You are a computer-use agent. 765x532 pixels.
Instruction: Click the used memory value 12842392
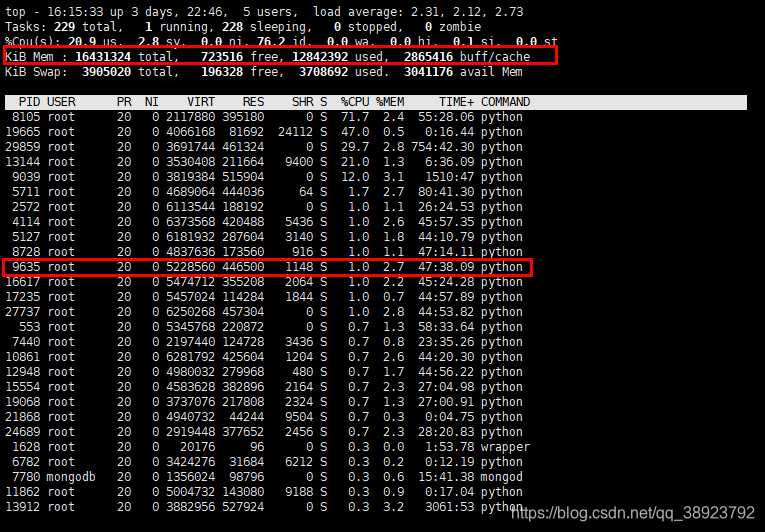(x=320, y=57)
